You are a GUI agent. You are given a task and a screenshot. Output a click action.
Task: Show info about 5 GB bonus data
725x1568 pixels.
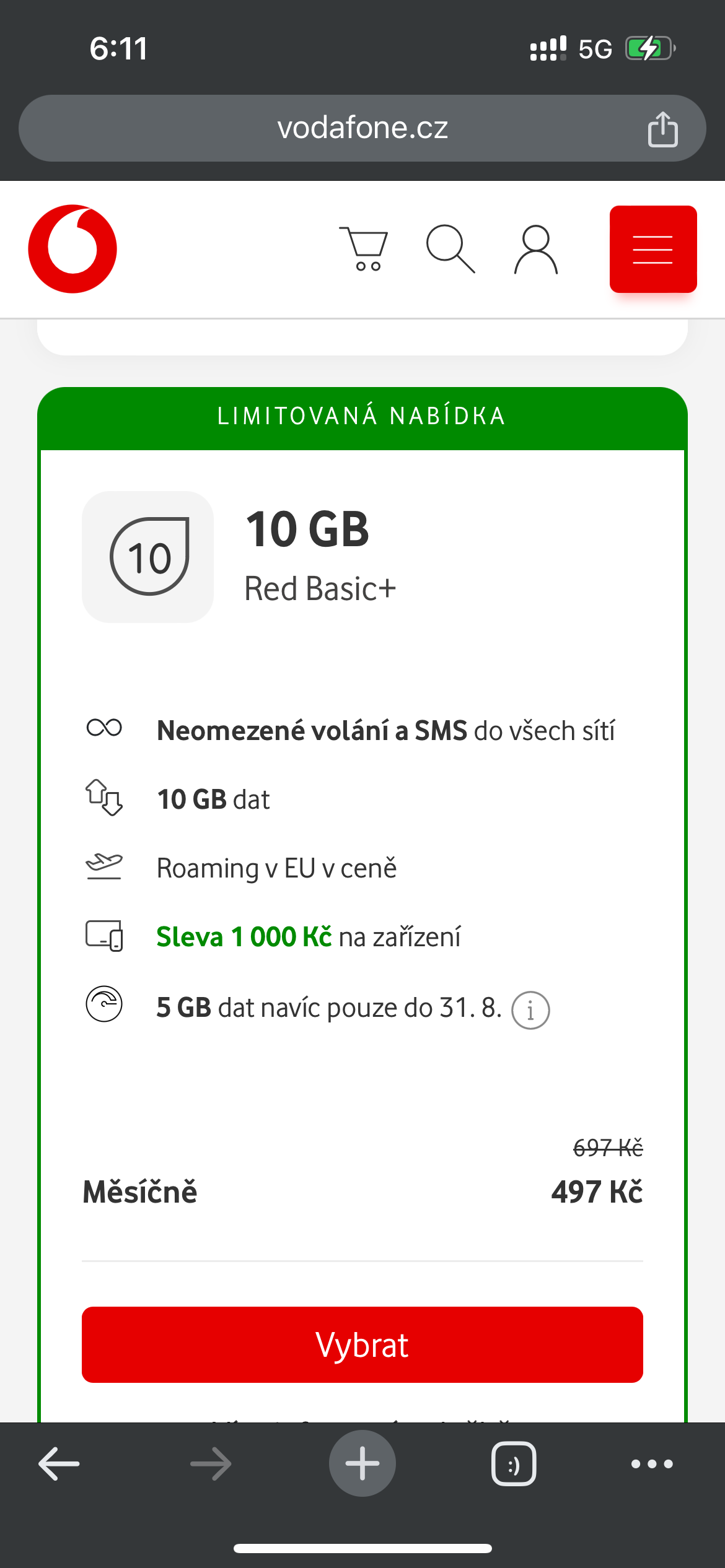[x=530, y=1011]
